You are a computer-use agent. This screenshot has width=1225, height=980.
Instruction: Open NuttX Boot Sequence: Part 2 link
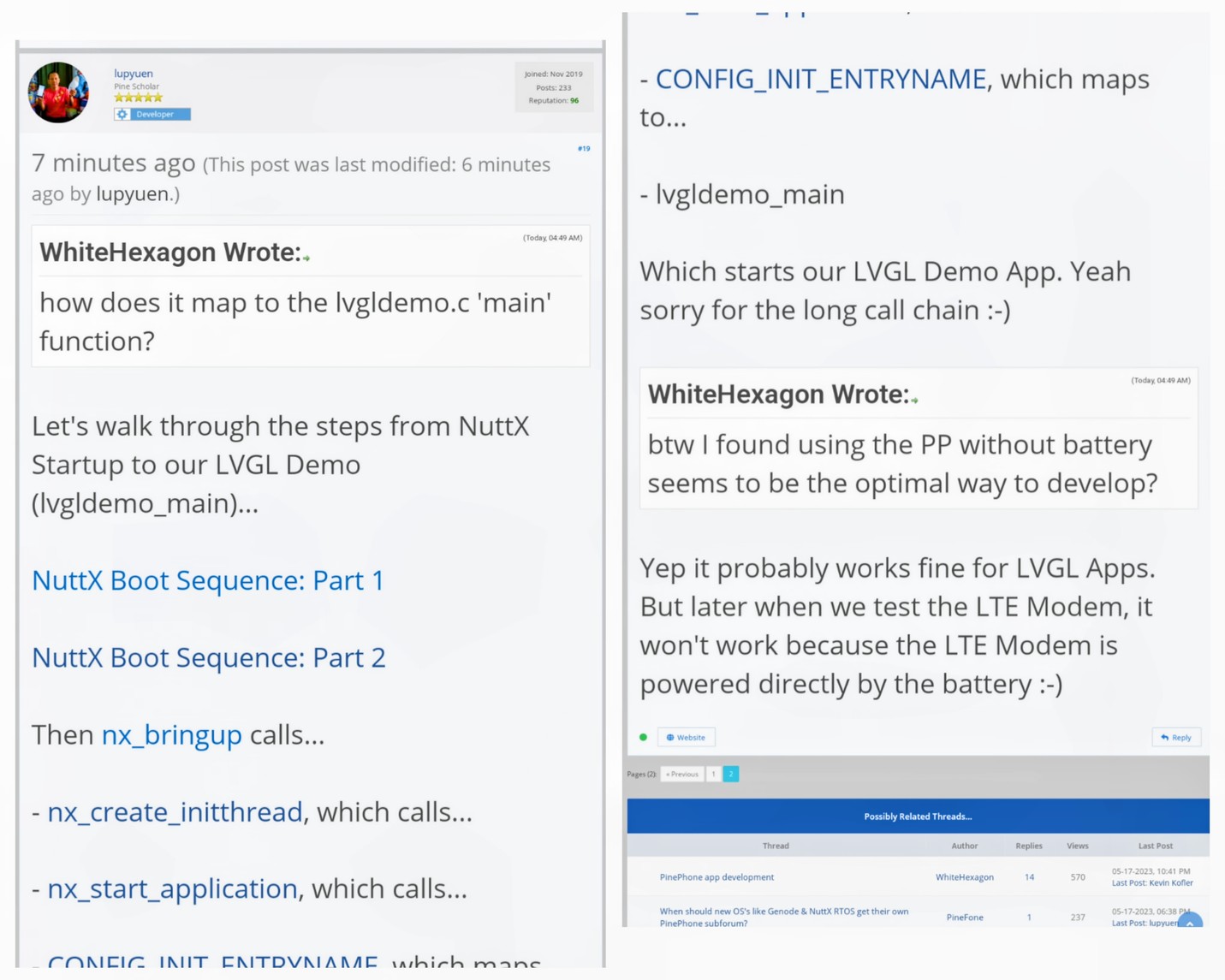click(209, 657)
